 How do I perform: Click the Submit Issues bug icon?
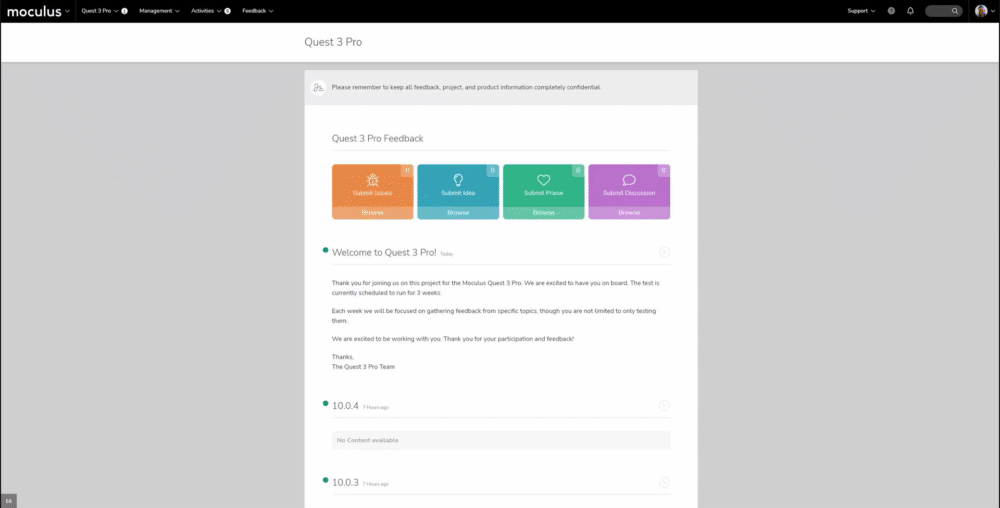(372, 180)
